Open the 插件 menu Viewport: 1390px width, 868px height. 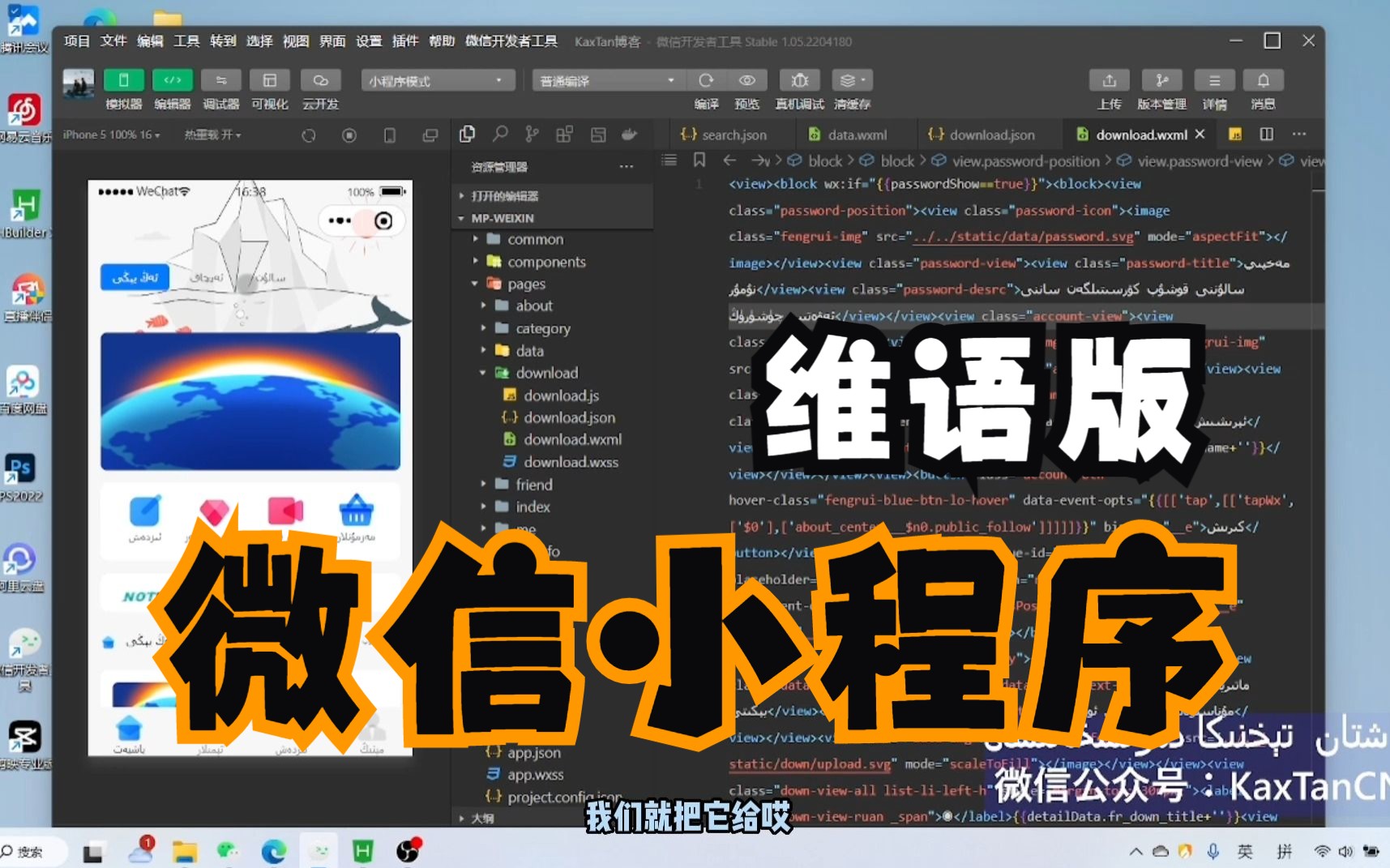[405, 41]
